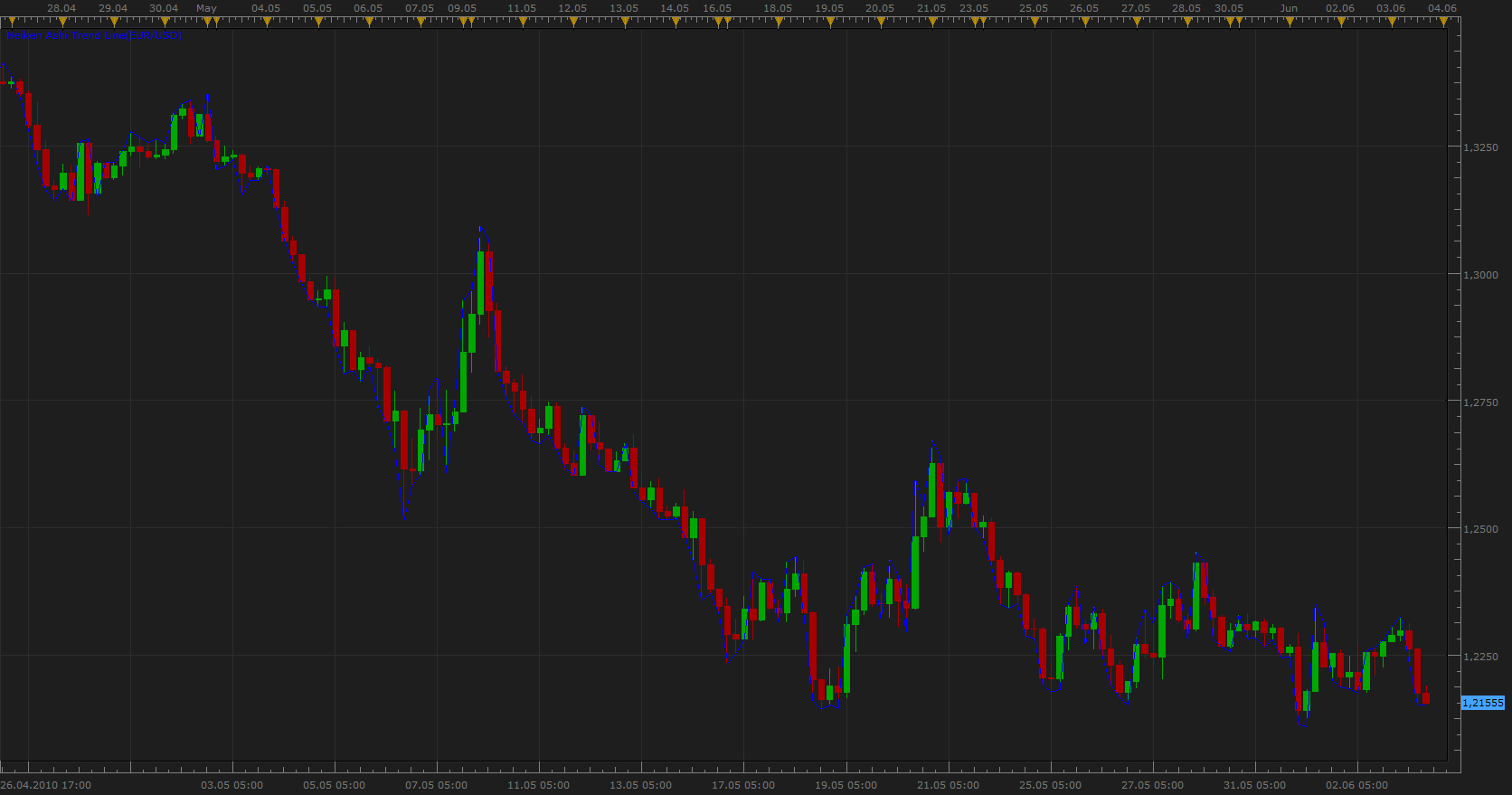Image resolution: width=1512 pixels, height=795 pixels.
Task: Select the gold day marker under 05.05
Action: click(318, 22)
